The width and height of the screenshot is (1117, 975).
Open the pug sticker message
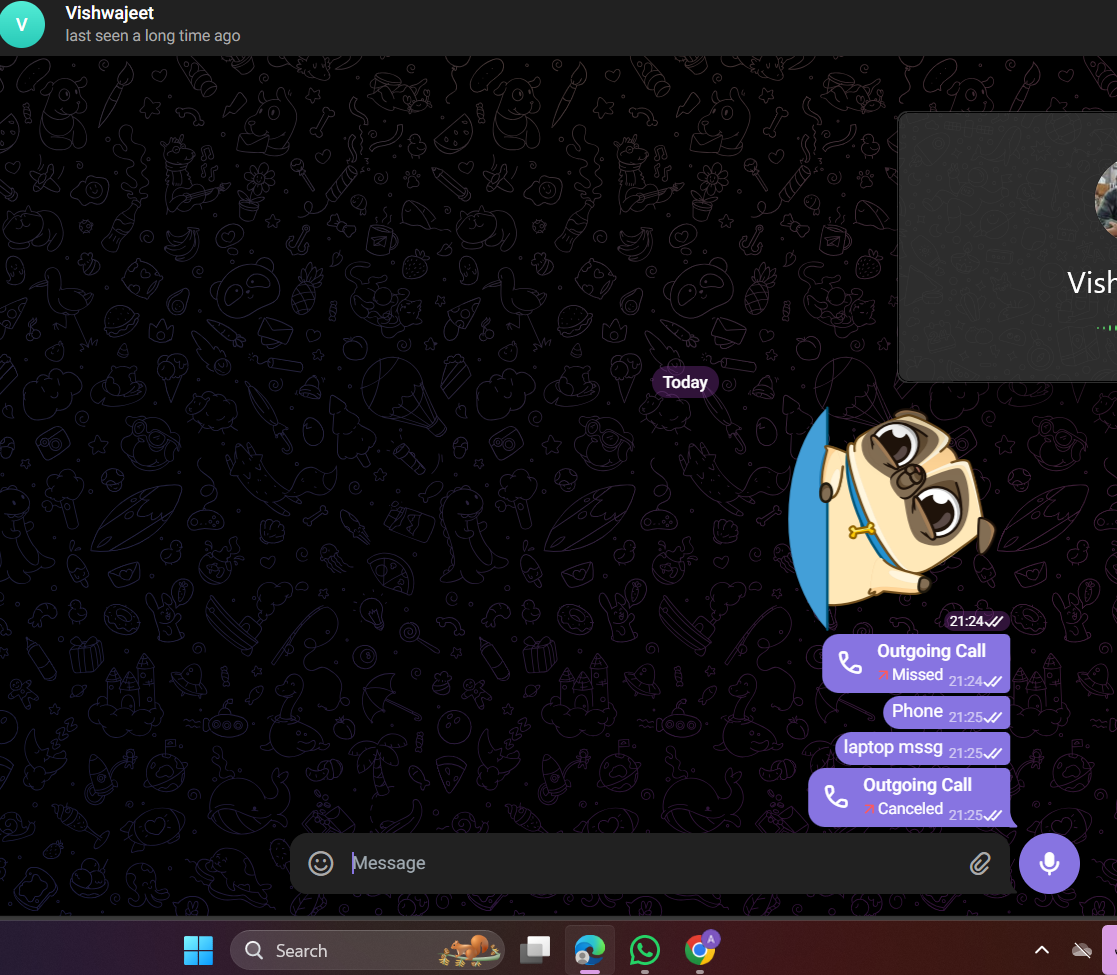pyautogui.click(x=892, y=518)
